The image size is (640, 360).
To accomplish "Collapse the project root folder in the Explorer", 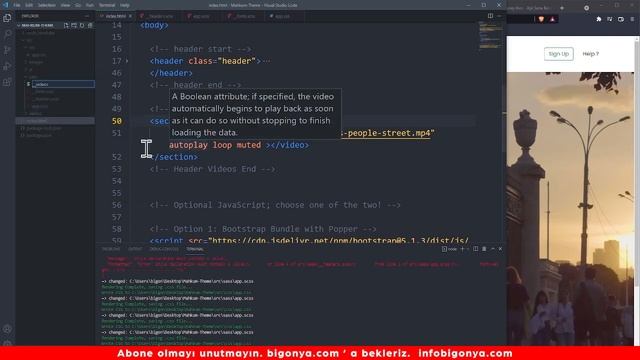I will click(19, 25).
